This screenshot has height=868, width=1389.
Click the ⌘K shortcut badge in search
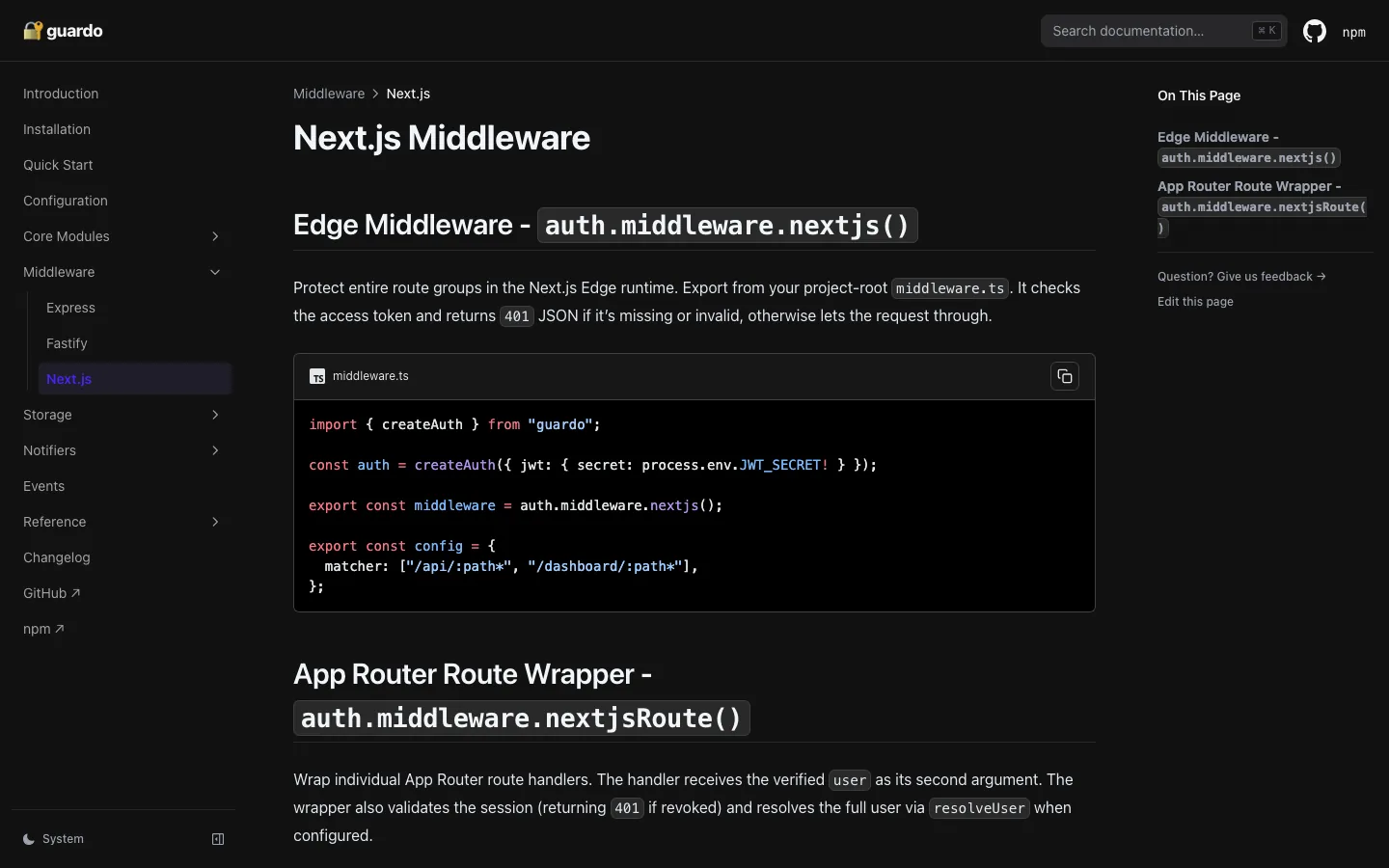click(1266, 31)
